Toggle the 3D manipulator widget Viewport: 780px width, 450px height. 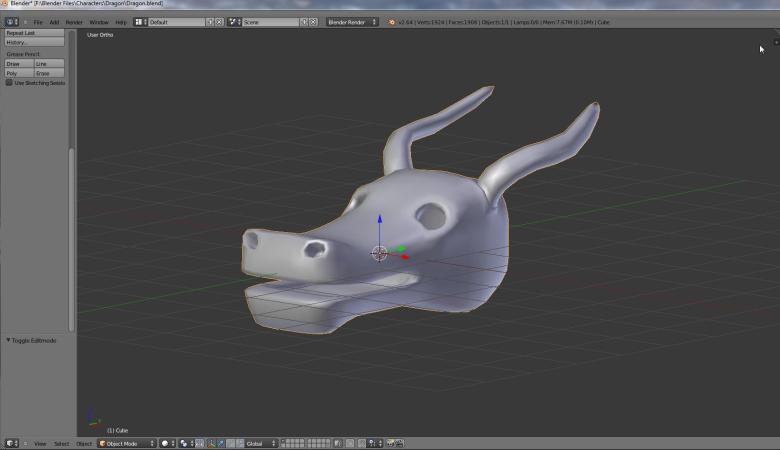(x=209, y=443)
